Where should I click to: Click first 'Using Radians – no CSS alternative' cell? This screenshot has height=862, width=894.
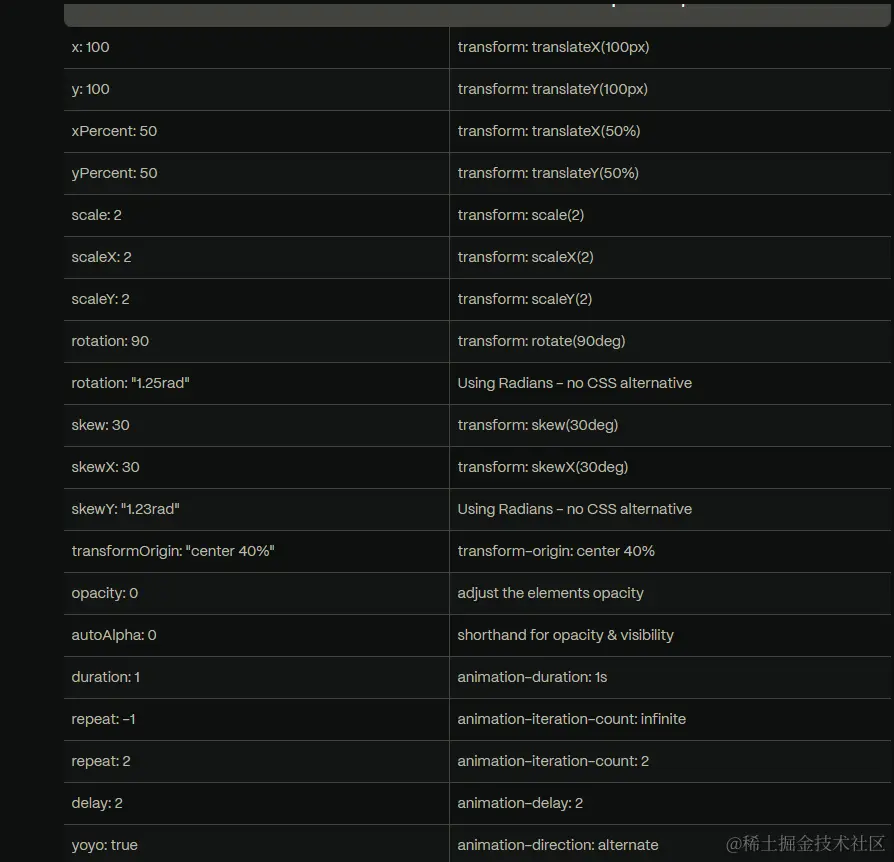(670, 384)
